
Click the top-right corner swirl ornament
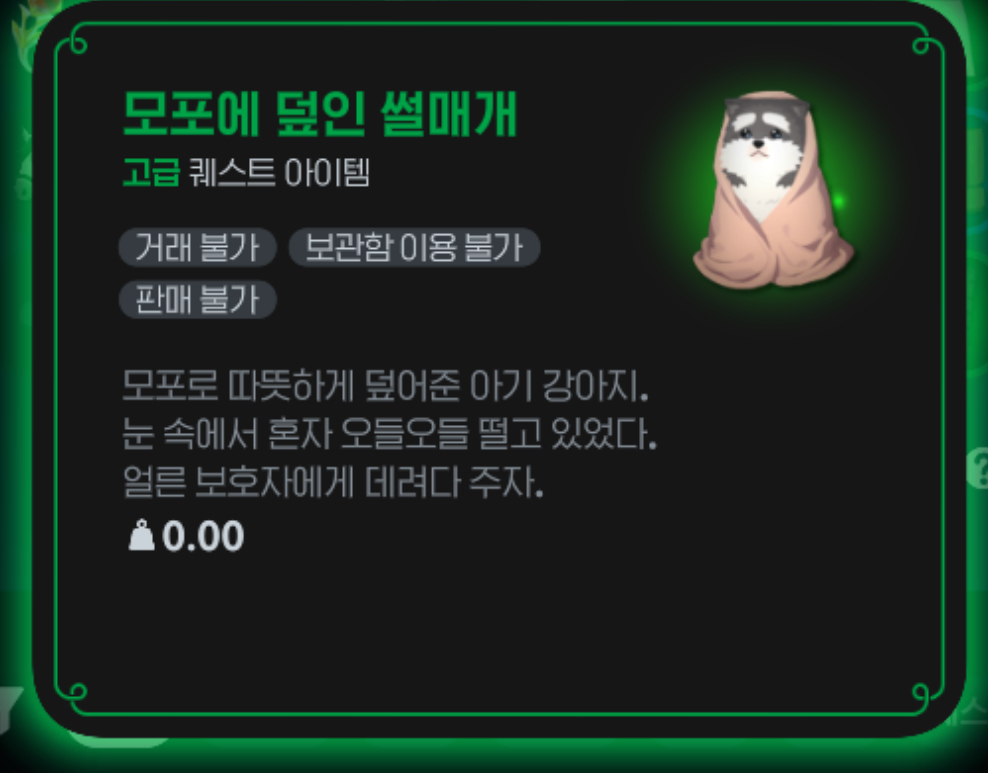tap(923, 43)
